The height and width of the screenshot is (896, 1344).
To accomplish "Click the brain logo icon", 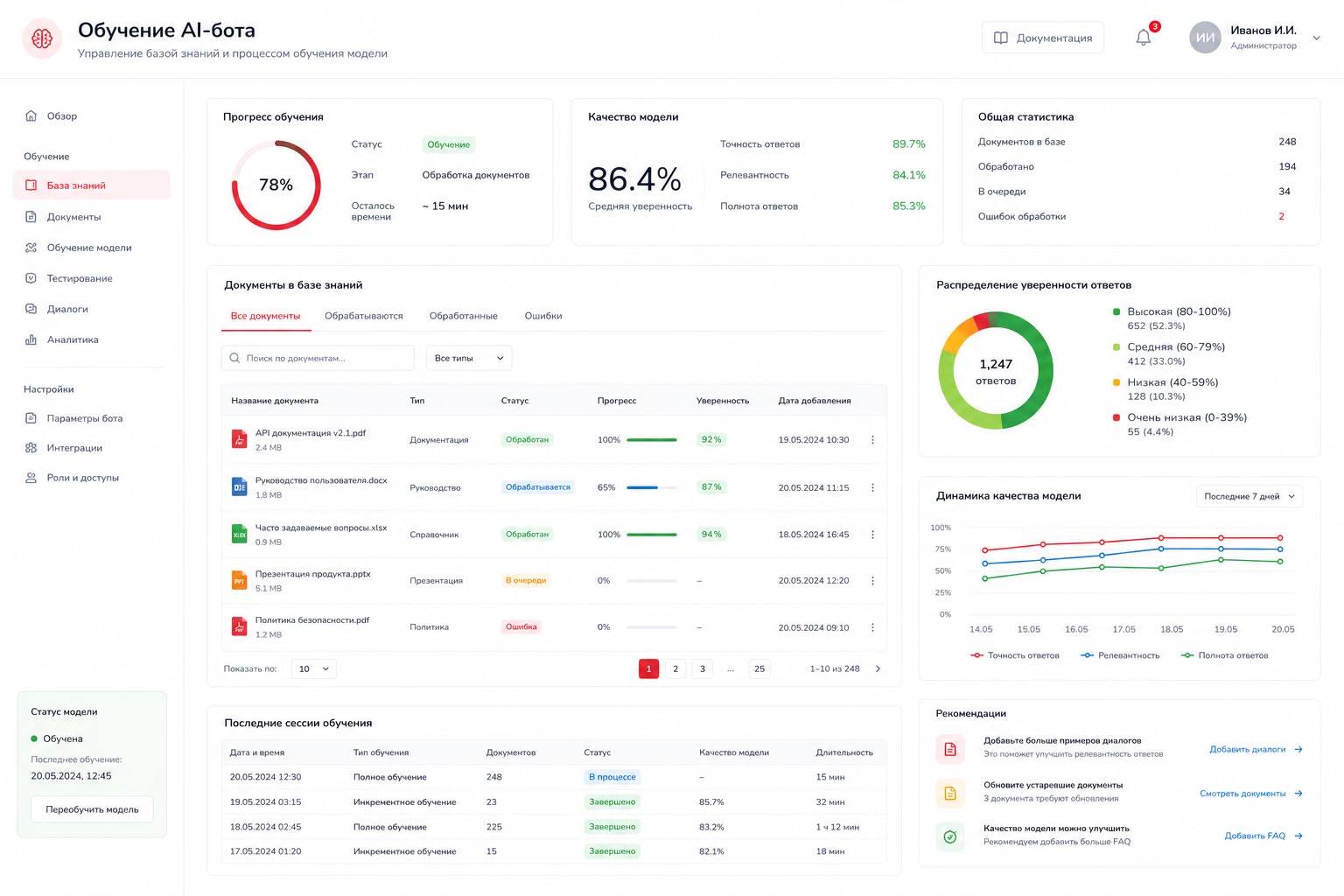I will click(x=42, y=38).
